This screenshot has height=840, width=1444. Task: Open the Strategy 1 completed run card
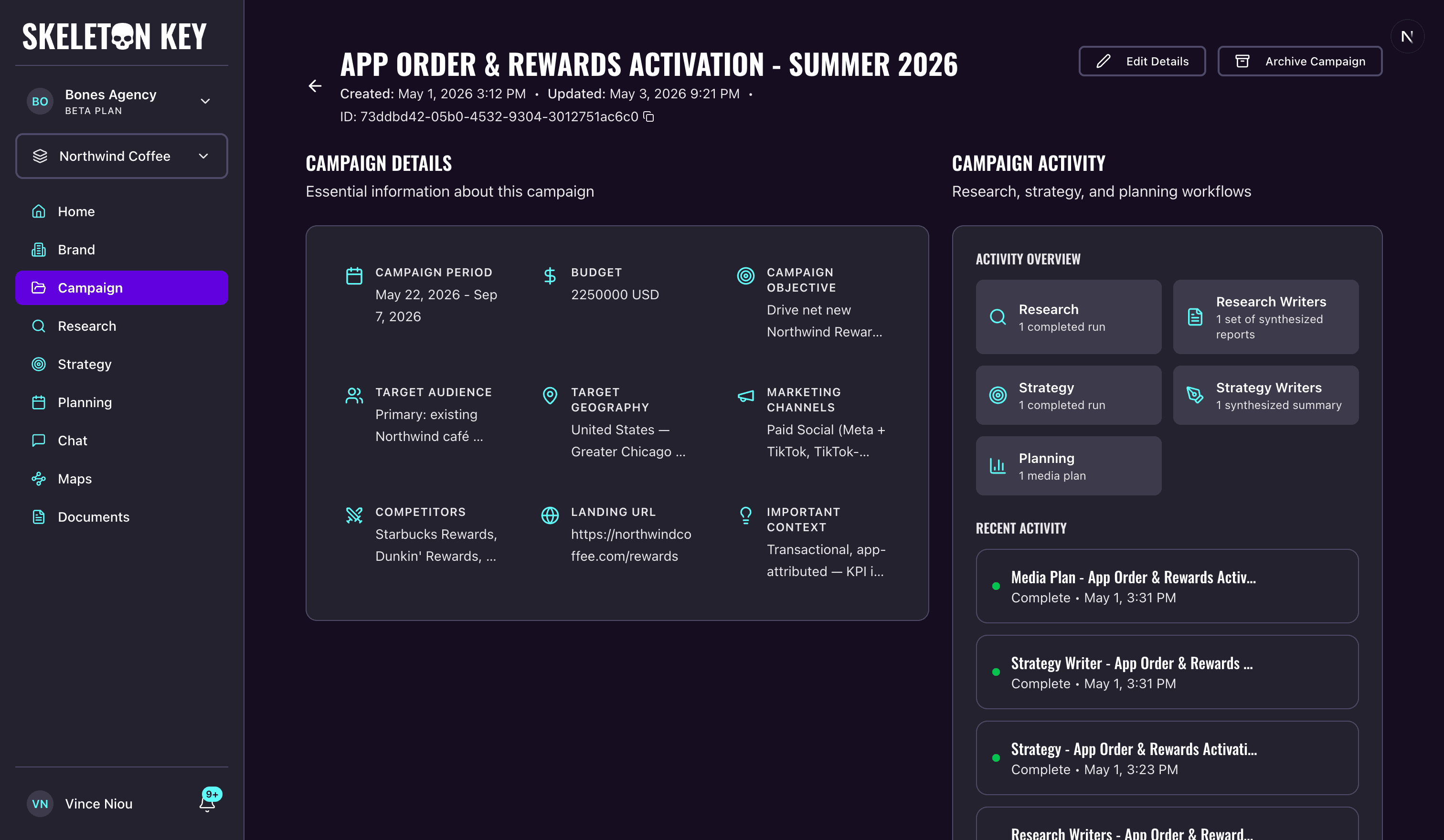click(x=1069, y=396)
